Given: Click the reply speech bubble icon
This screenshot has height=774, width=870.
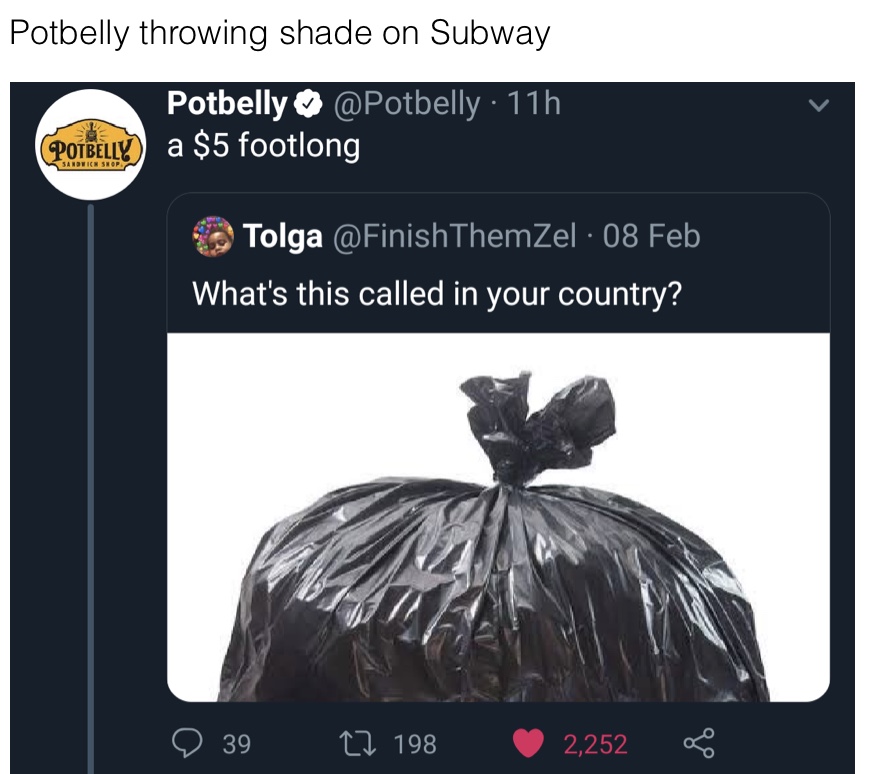Looking at the screenshot, I should pos(187,743).
